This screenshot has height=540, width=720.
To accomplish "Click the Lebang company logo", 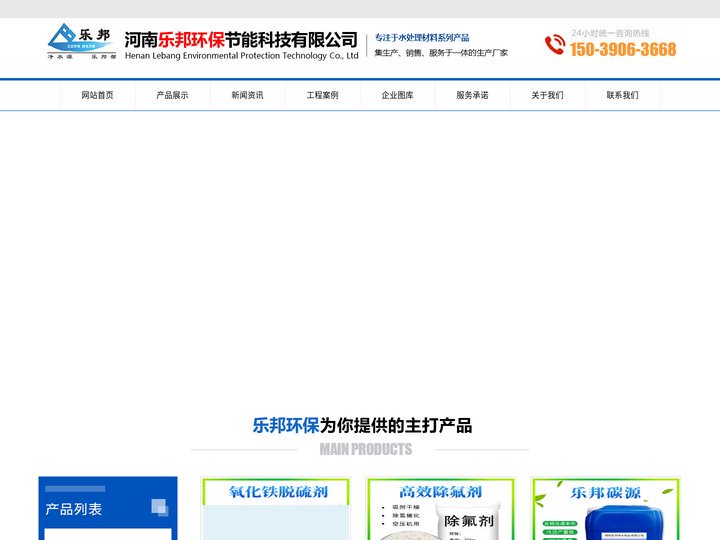I will click(x=82, y=41).
